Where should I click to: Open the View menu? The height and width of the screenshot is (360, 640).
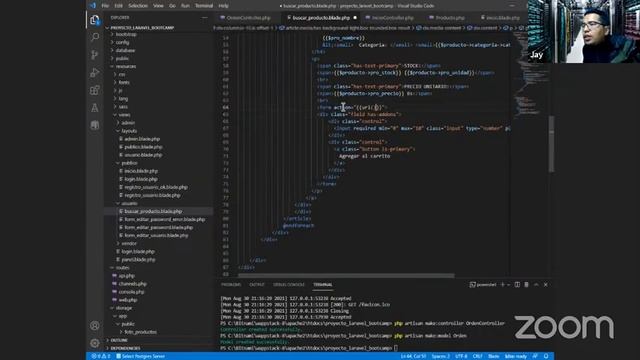tap(158, 6)
